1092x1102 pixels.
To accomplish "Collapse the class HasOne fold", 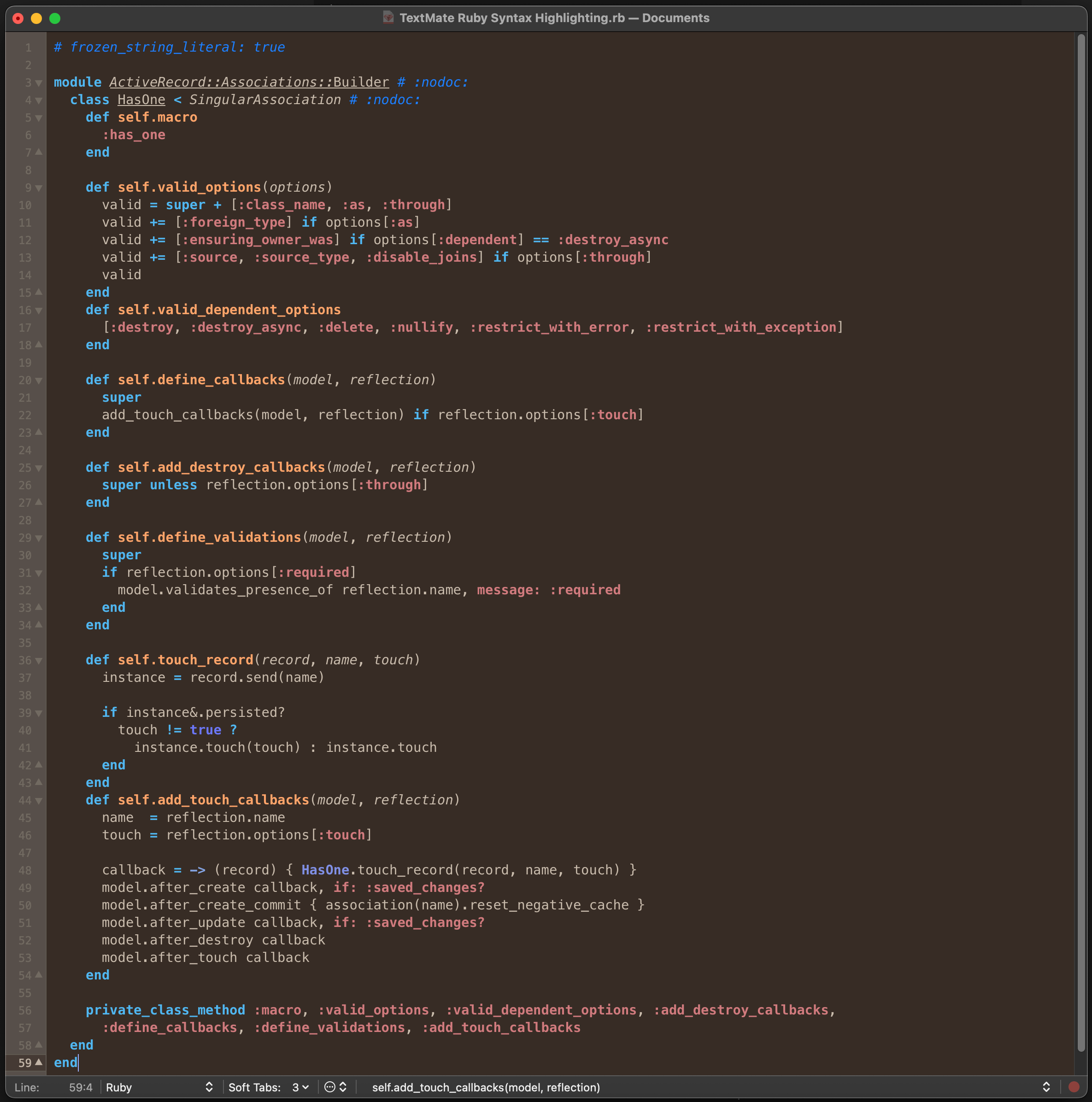I will pos(38,100).
